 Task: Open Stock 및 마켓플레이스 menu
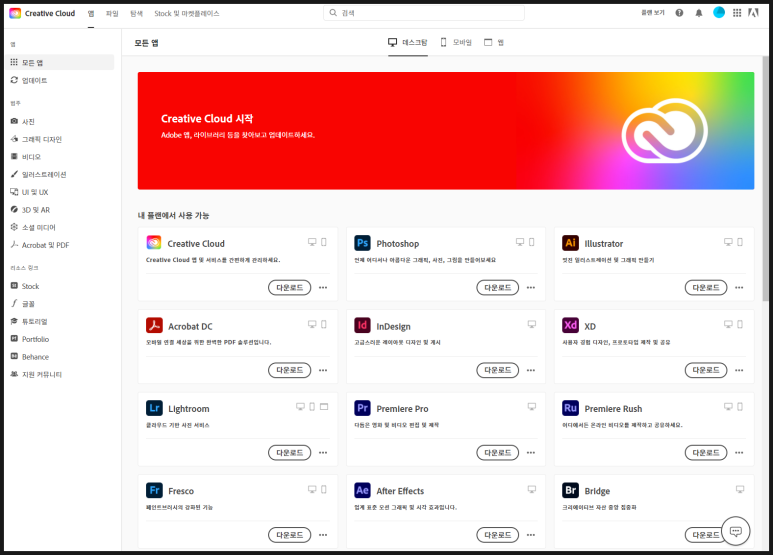tap(187, 14)
